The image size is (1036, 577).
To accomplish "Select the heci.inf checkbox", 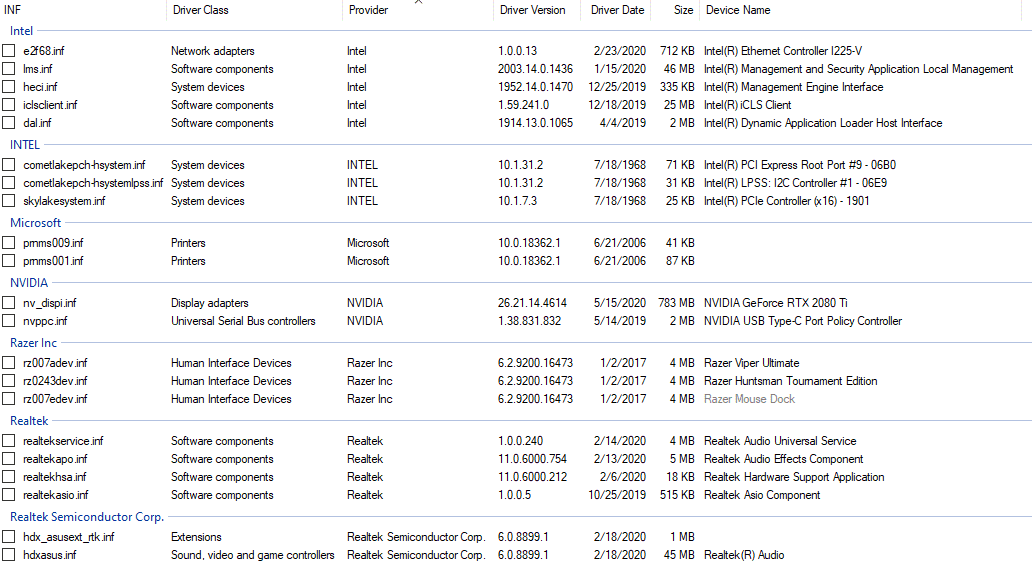I will coord(9,87).
